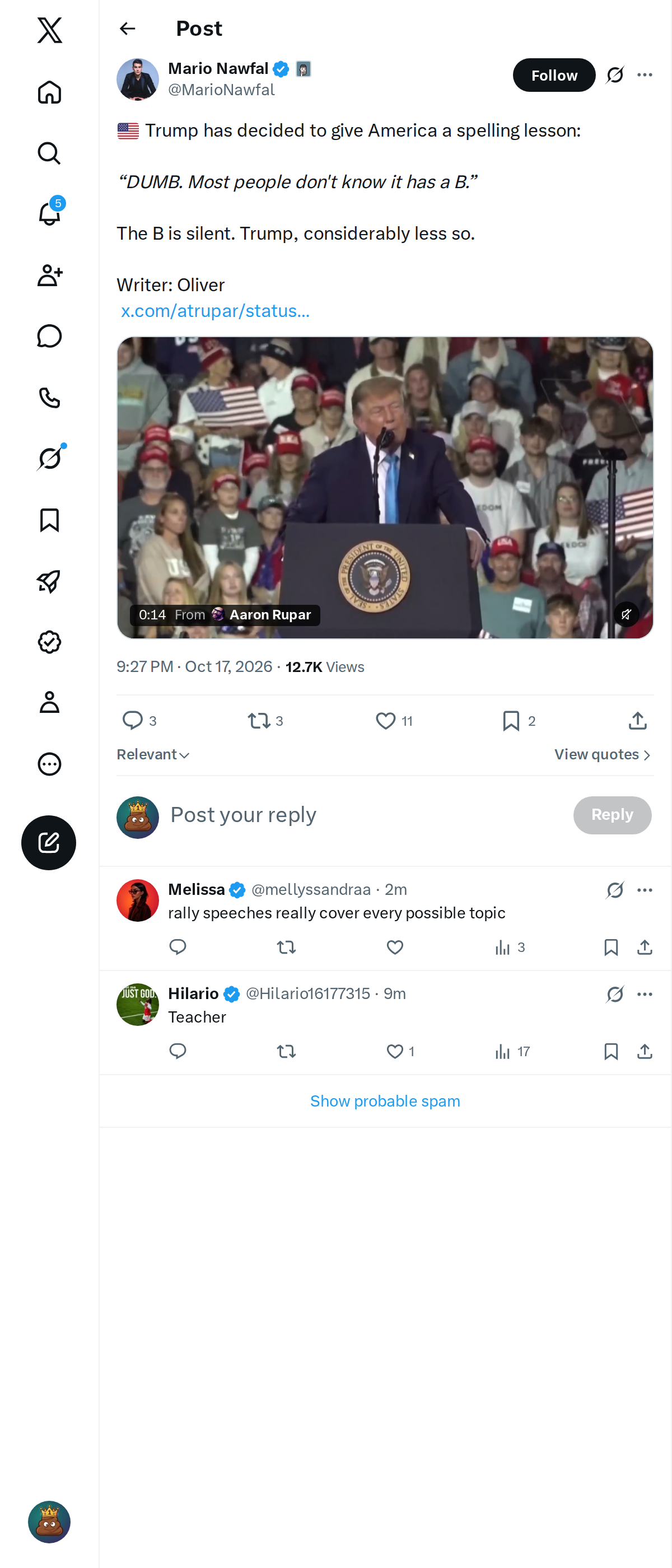Expand the Relevant reply sorting dropdown
Image resolution: width=672 pixels, height=1568 pixels.
153,754
